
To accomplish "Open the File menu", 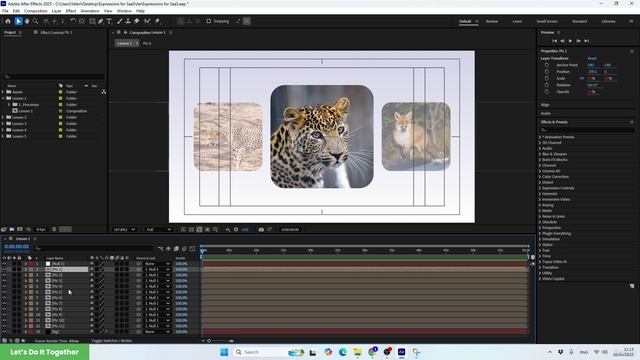I will click(5, 11).
